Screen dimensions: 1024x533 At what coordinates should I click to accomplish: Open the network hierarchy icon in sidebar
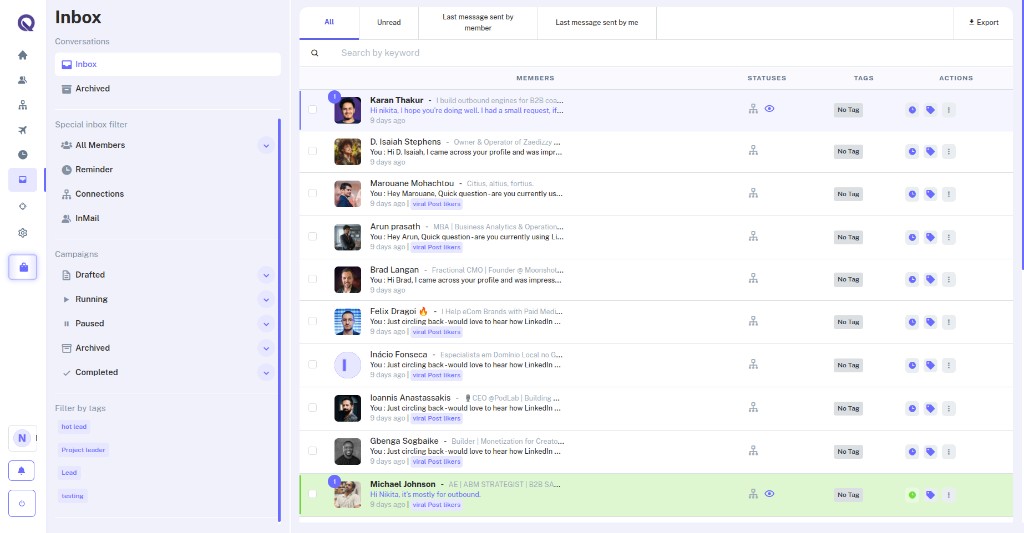23,105
